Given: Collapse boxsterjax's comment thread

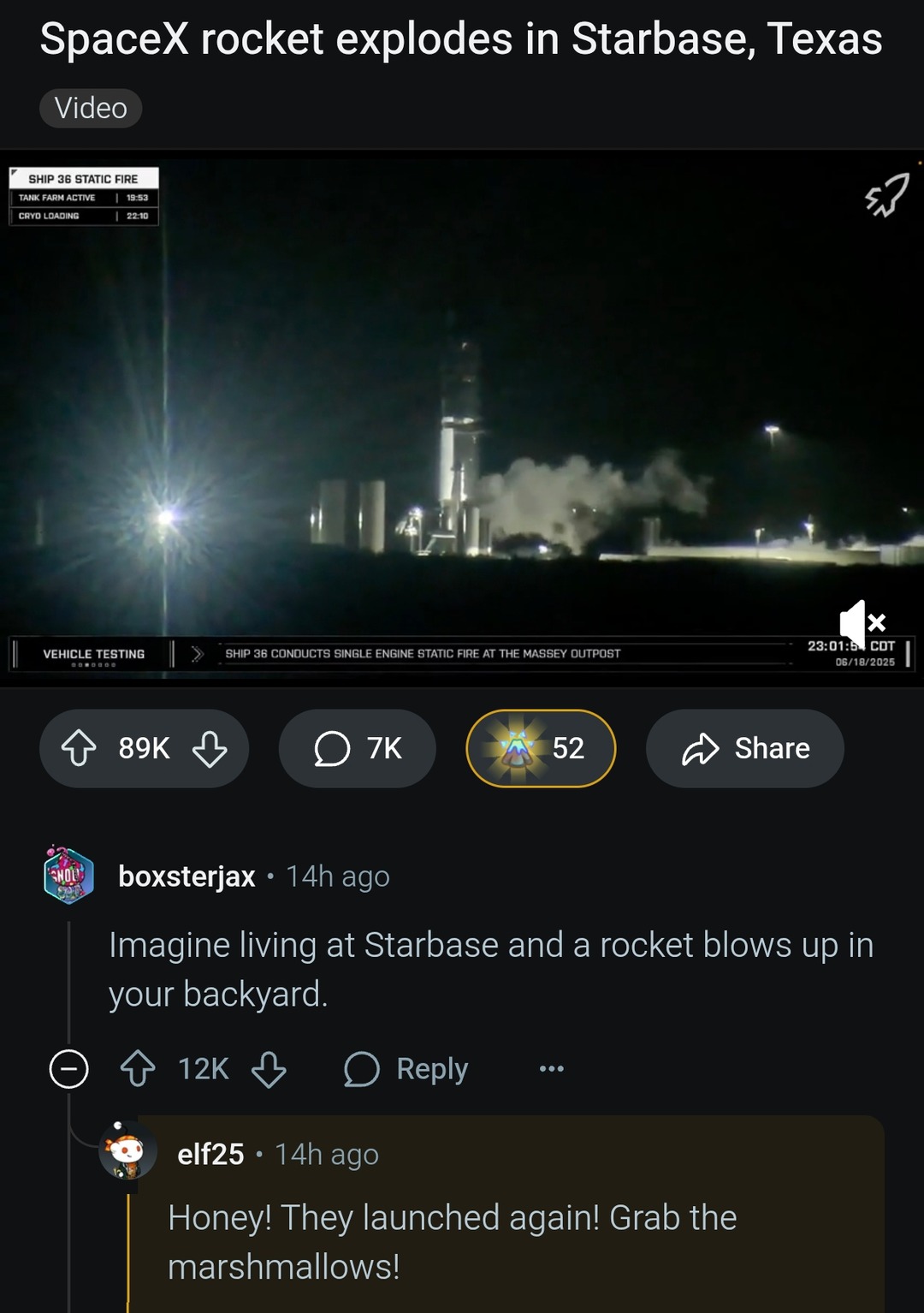Looking at the screenshot, I should pyautogui.click(x=69, y=1067).
